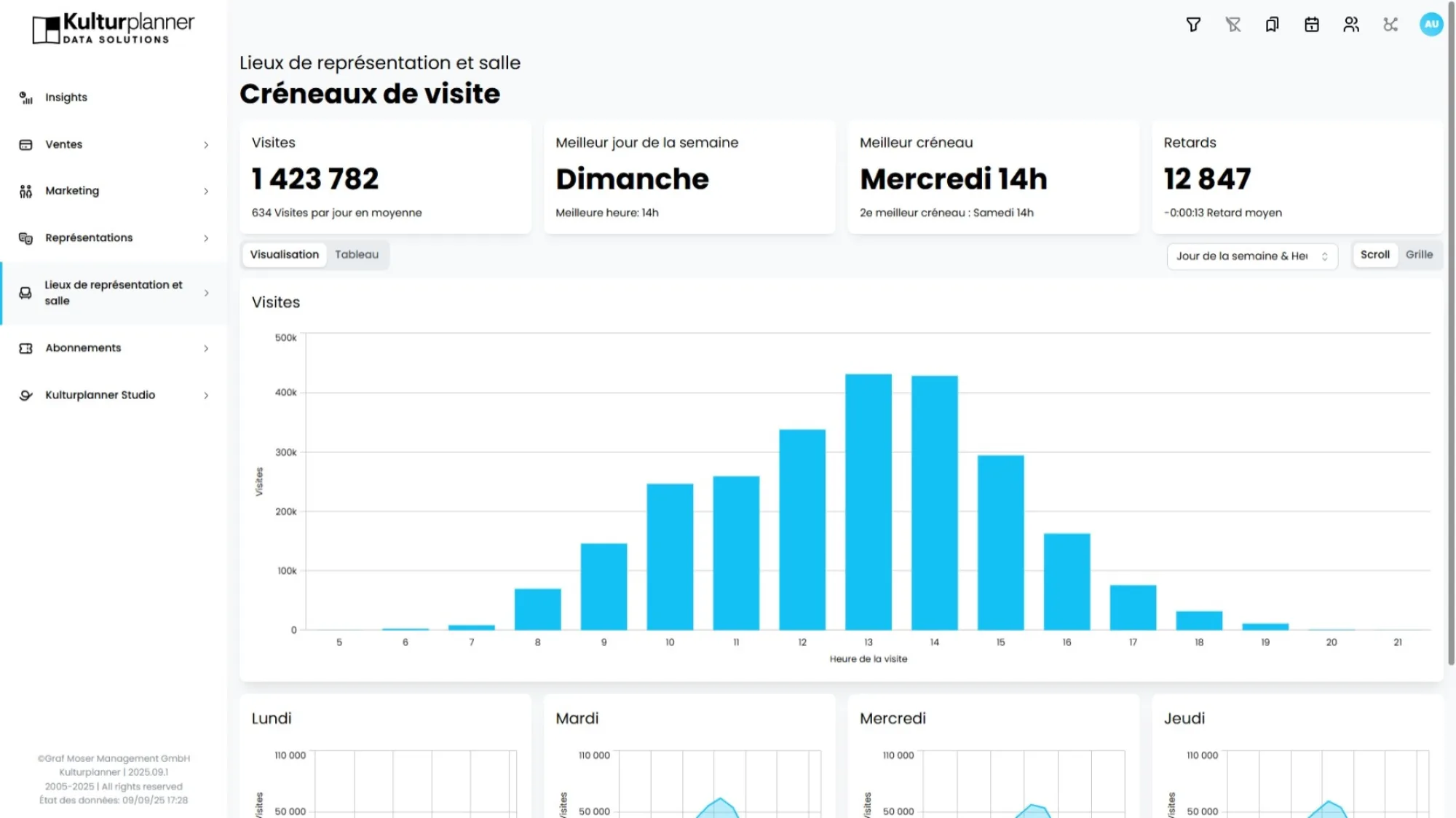Viewport: 1456px width, 818px height.
Task: Expand the Kulturplanner Studio chevron
Action: (x=206, y=396)
